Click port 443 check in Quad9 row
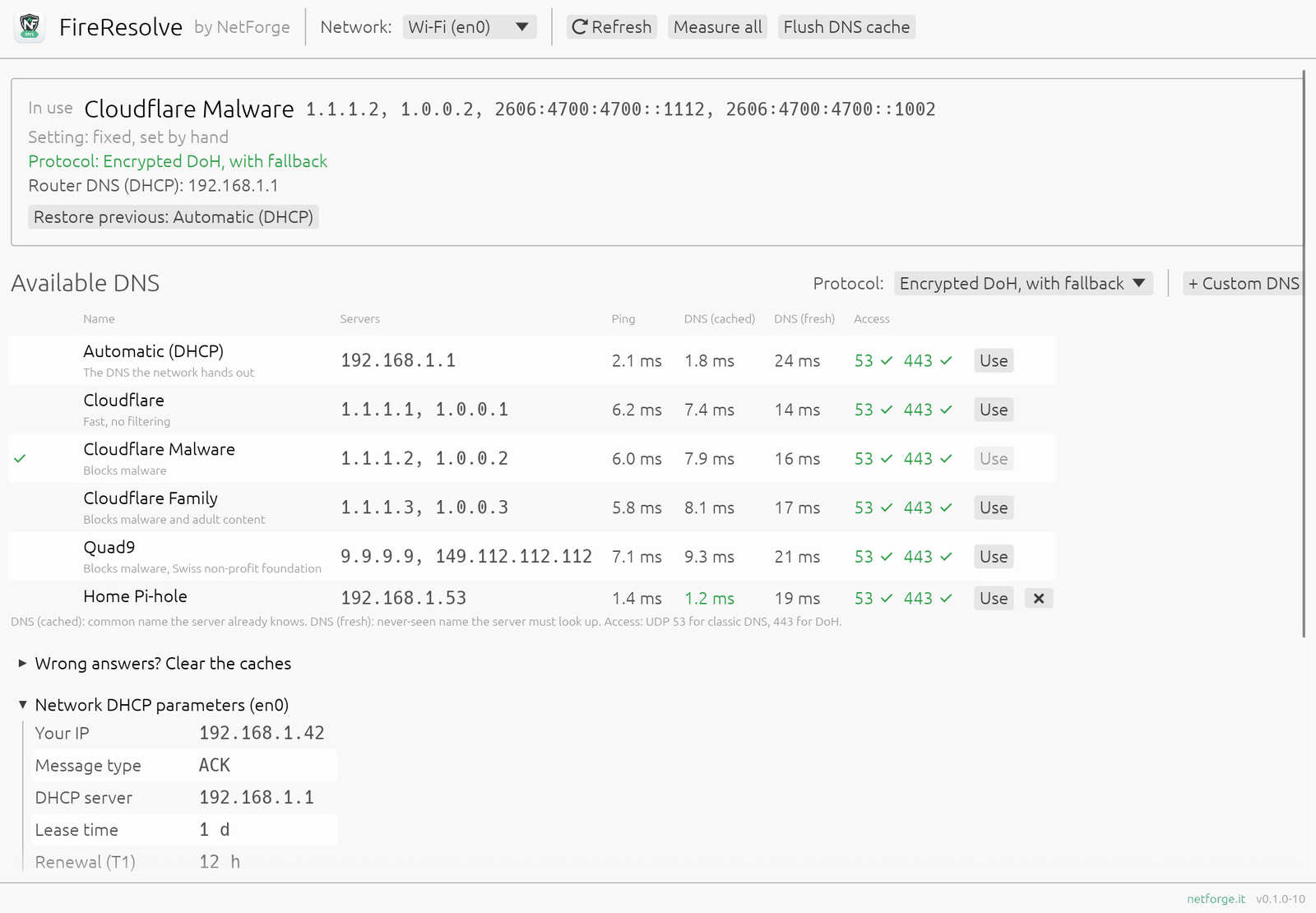1316x913 pixels. coord(928,557)
